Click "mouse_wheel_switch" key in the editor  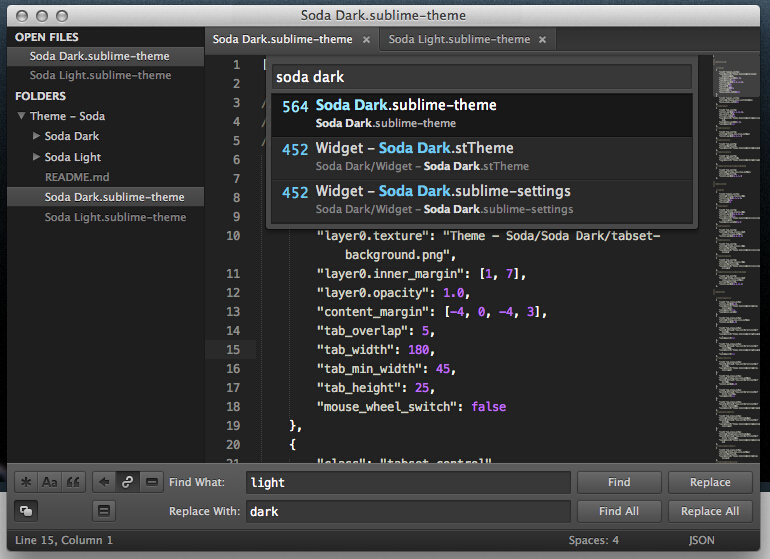coord(388,407)
